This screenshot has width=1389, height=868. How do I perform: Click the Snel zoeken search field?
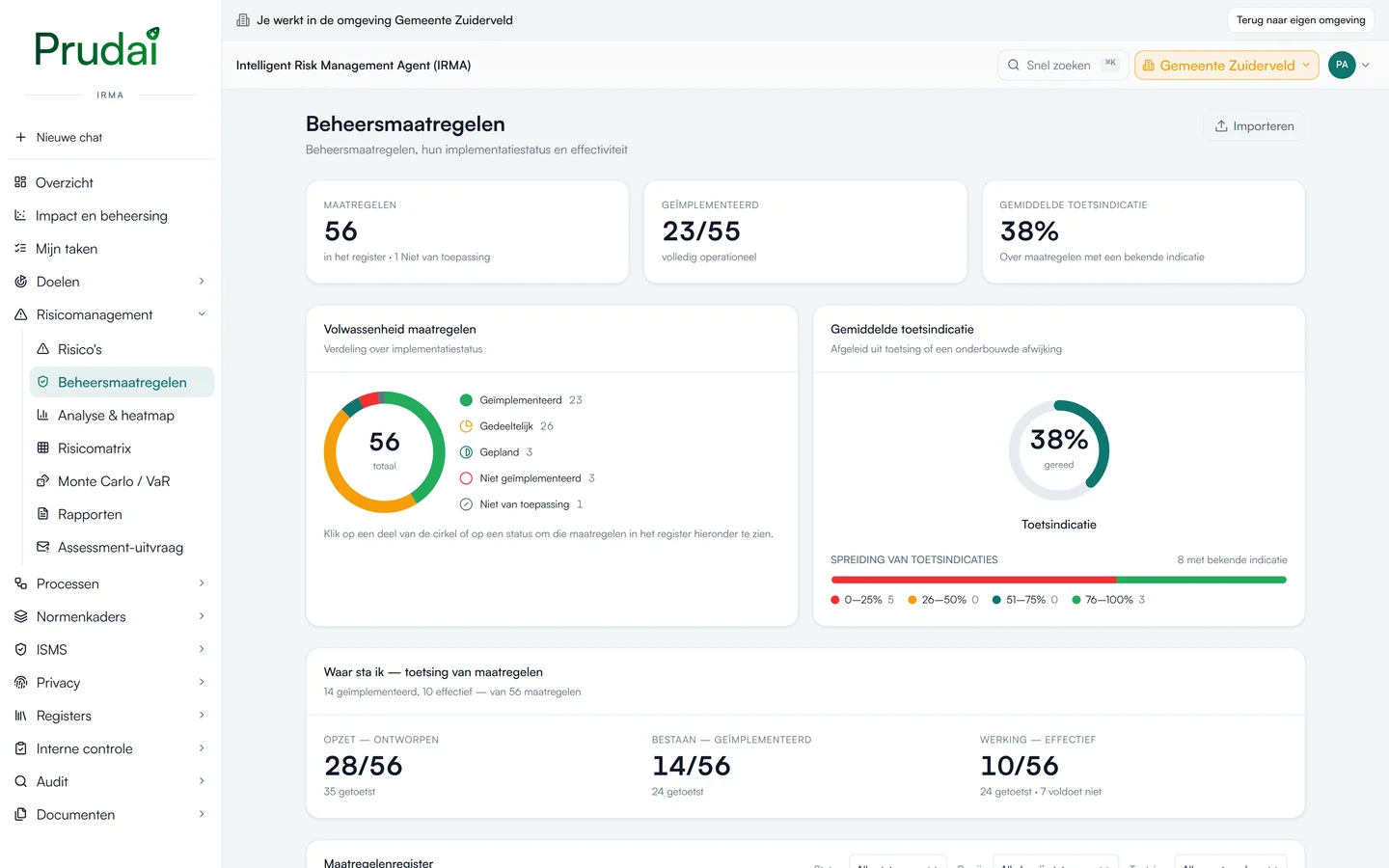point(1063,65)
